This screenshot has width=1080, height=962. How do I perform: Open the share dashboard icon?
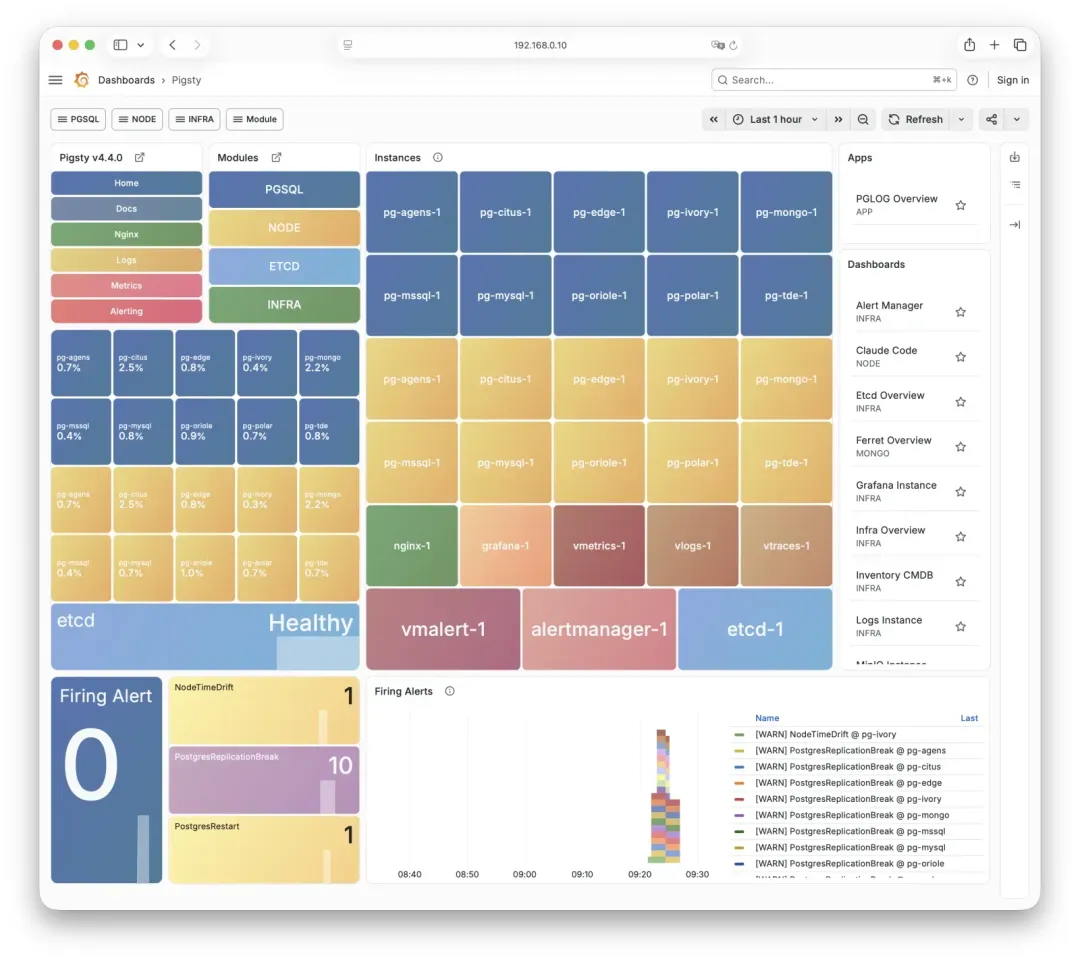click(991, 119)
